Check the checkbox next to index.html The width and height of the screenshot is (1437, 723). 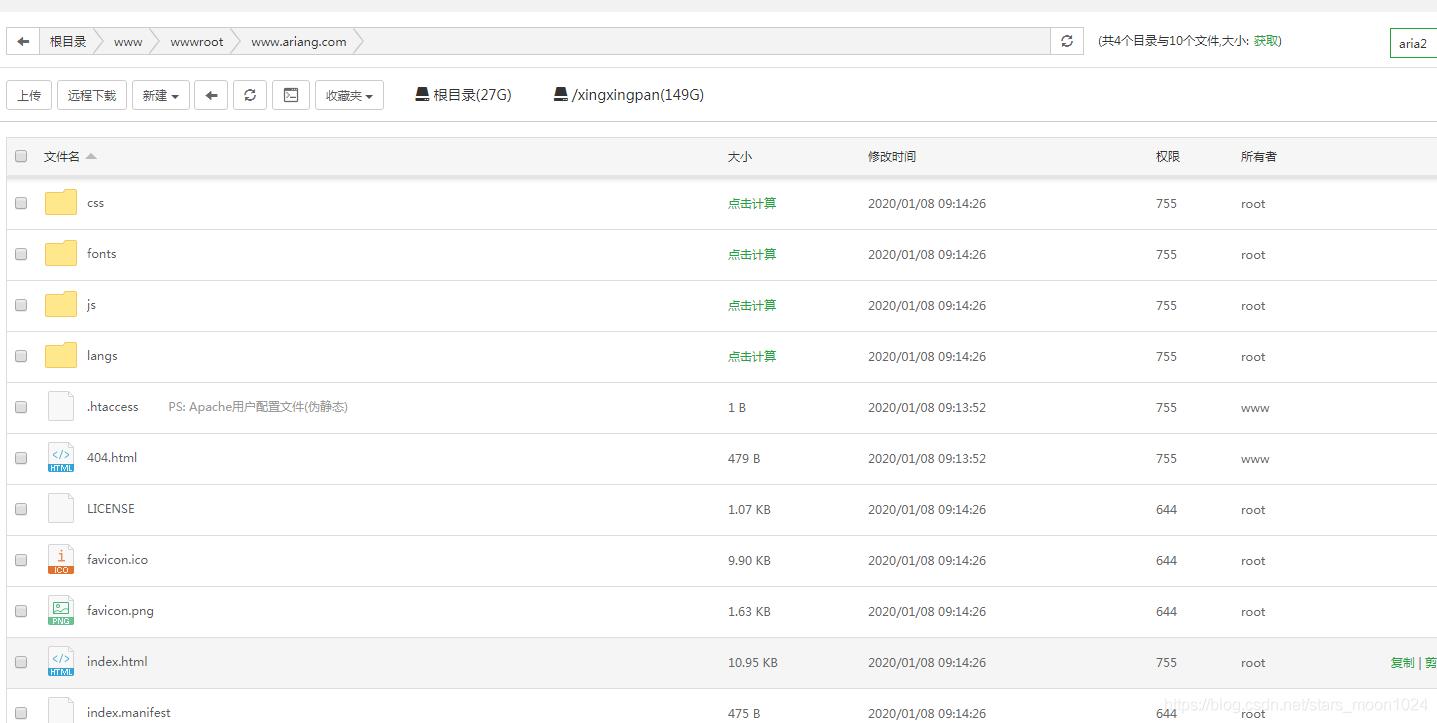click(21, 662)
